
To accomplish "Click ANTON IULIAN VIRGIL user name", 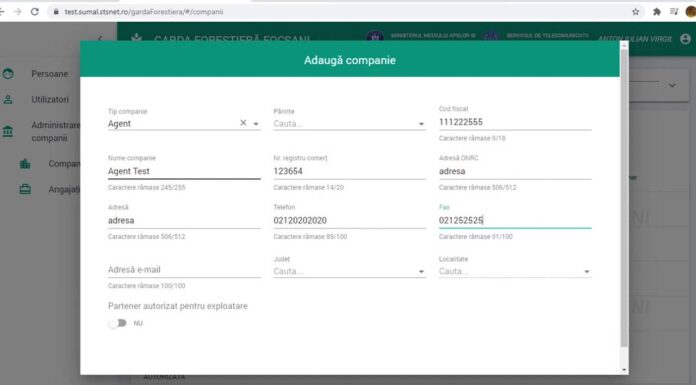I will pyautogui.click(x=635, y=39).
